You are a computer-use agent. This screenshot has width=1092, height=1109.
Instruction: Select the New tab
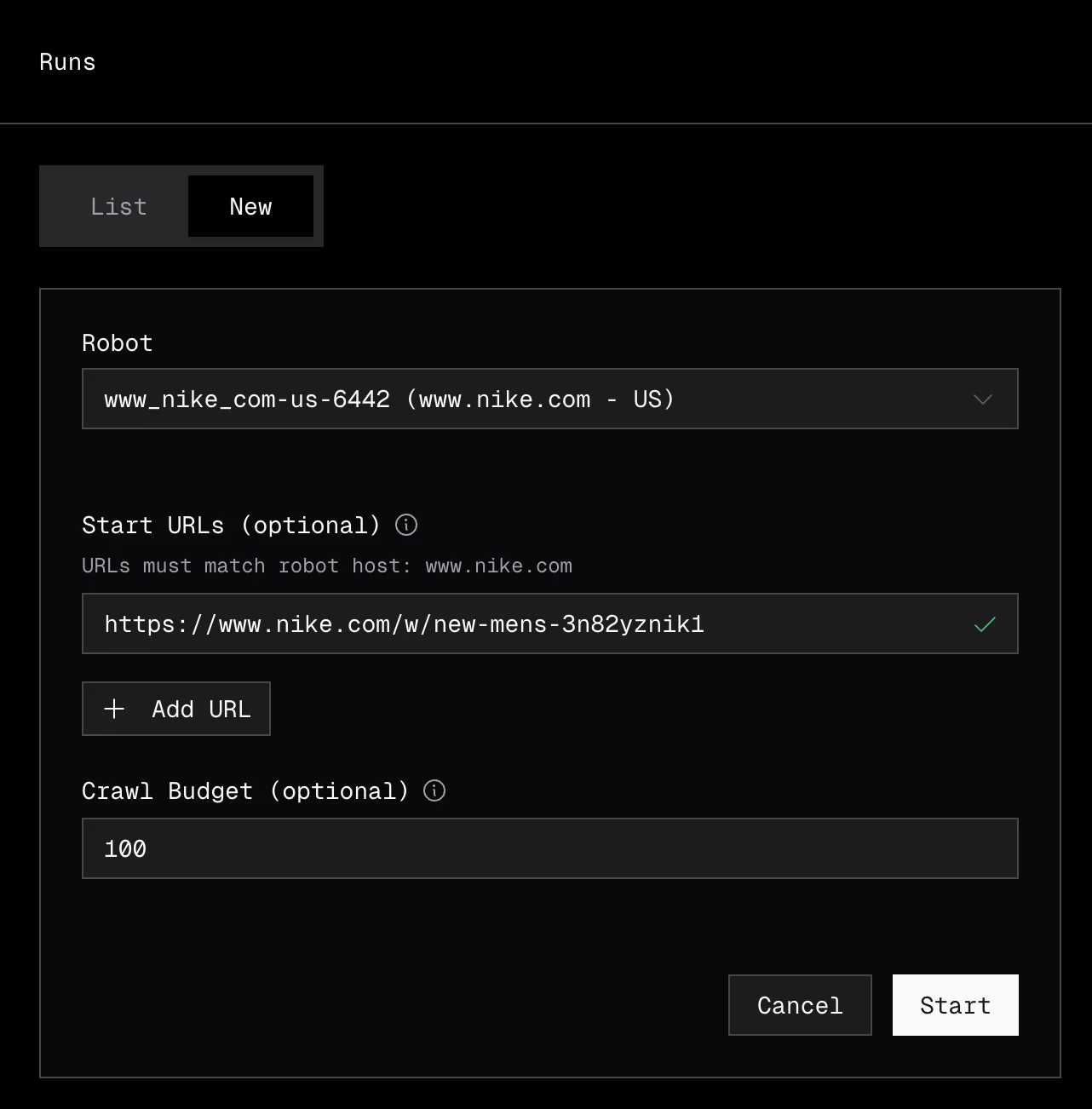click(x=250, y=207)
